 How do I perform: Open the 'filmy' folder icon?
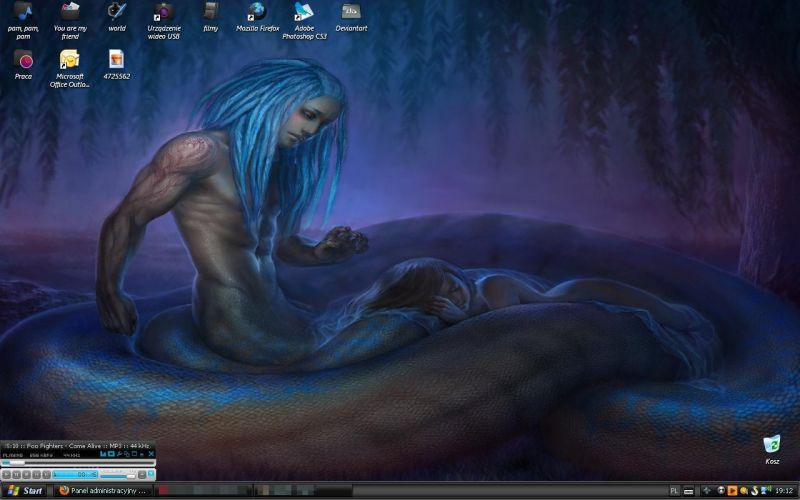211,17
